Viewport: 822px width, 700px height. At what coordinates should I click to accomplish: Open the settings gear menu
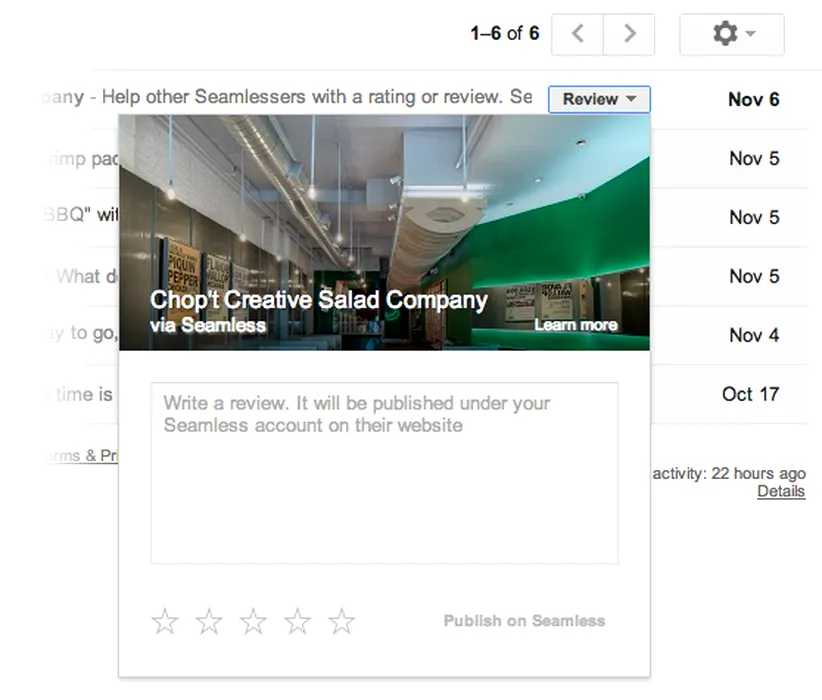(x=731, y=34)
